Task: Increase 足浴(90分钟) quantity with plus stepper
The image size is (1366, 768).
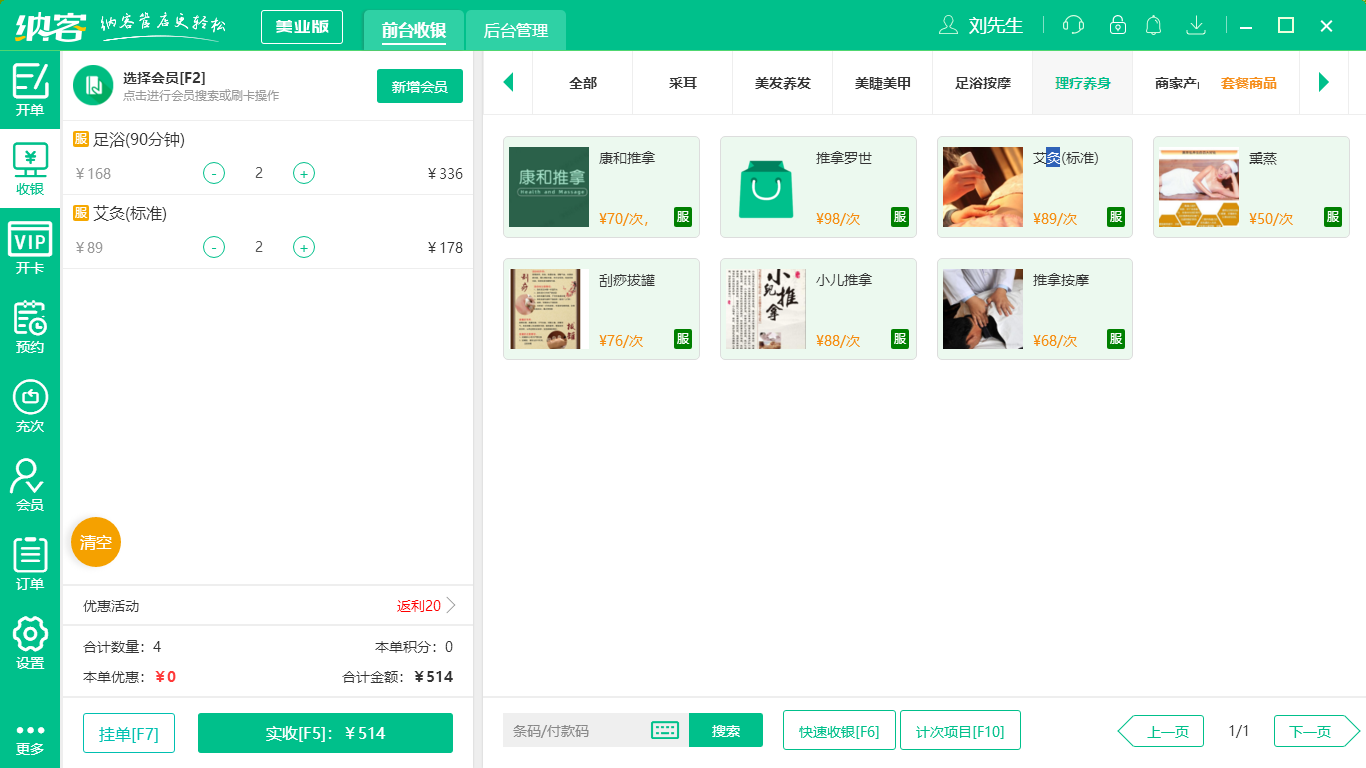Action: pyautogui.click(x=303, y=173)
